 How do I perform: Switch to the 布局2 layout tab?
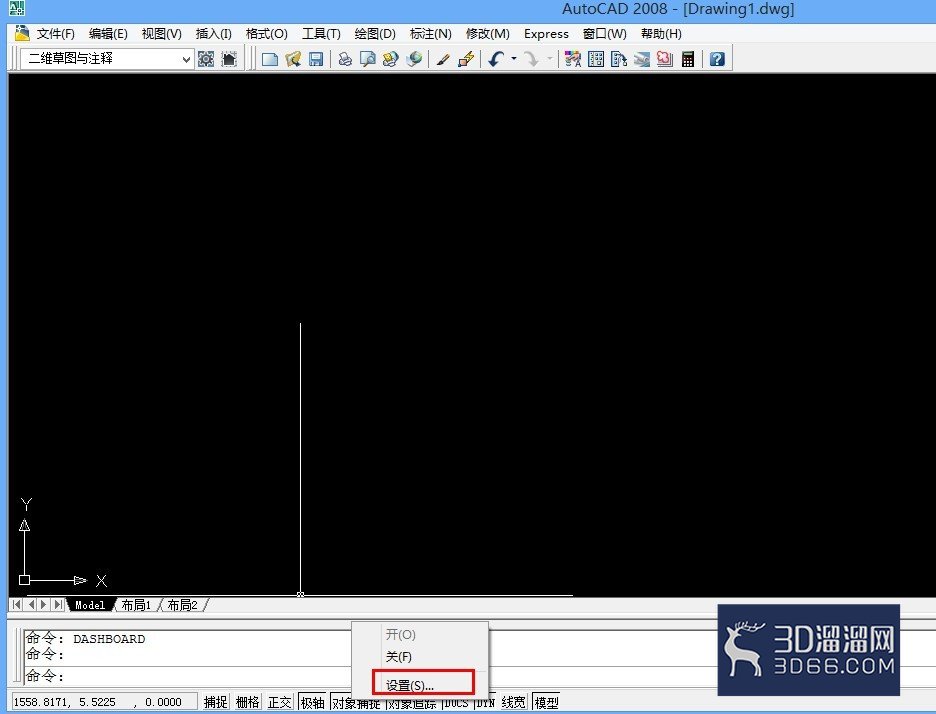pyautogui.click(x=182, y=605)
